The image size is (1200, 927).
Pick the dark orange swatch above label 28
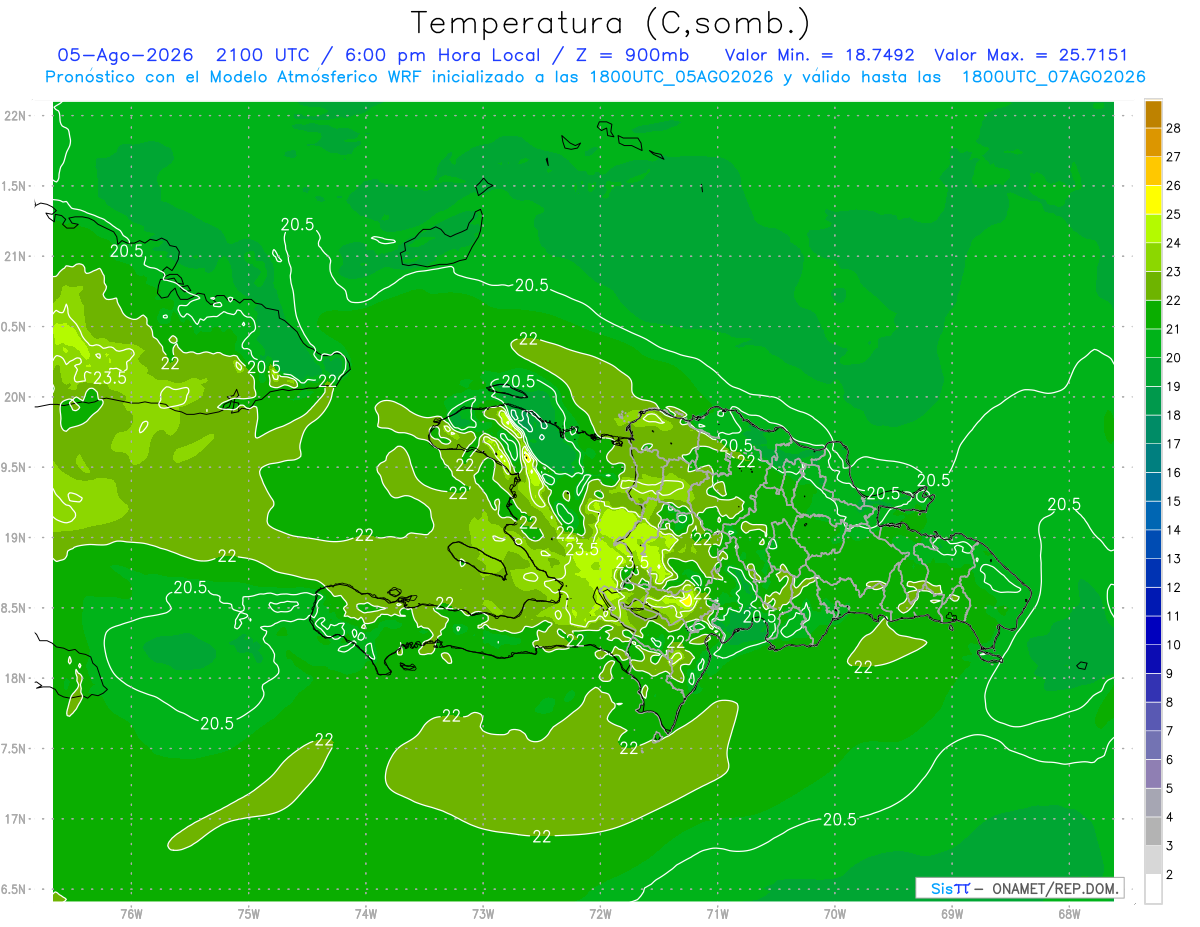(x=1153, y=114)
